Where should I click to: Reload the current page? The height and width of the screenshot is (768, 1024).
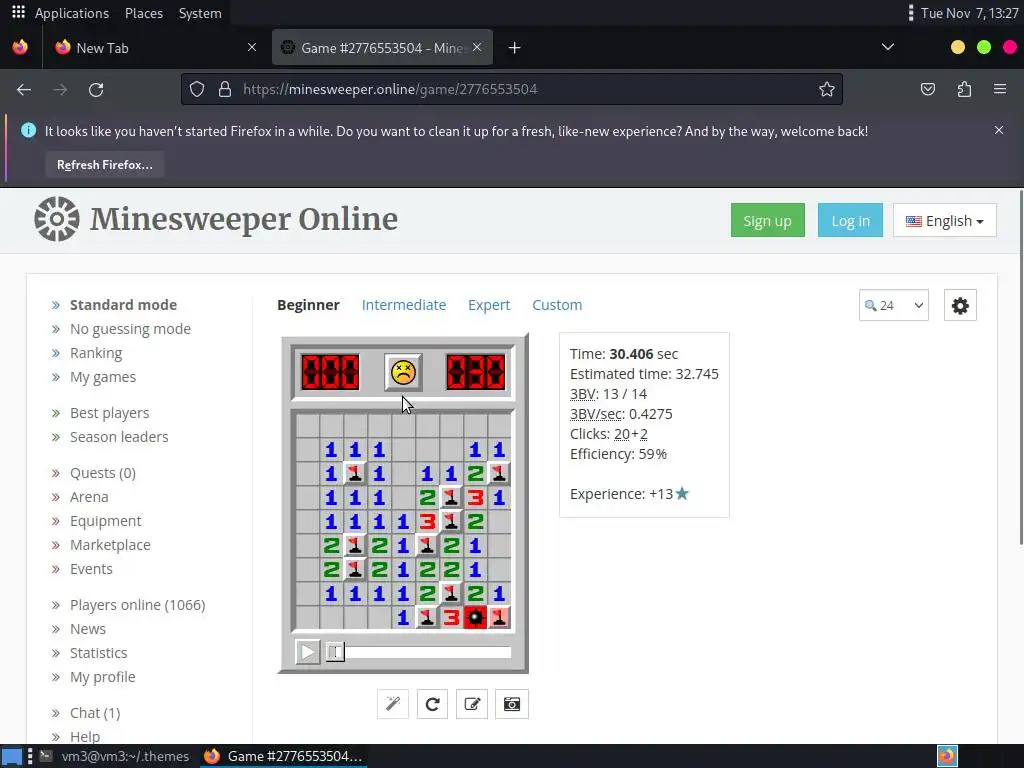tap(96, 89)
